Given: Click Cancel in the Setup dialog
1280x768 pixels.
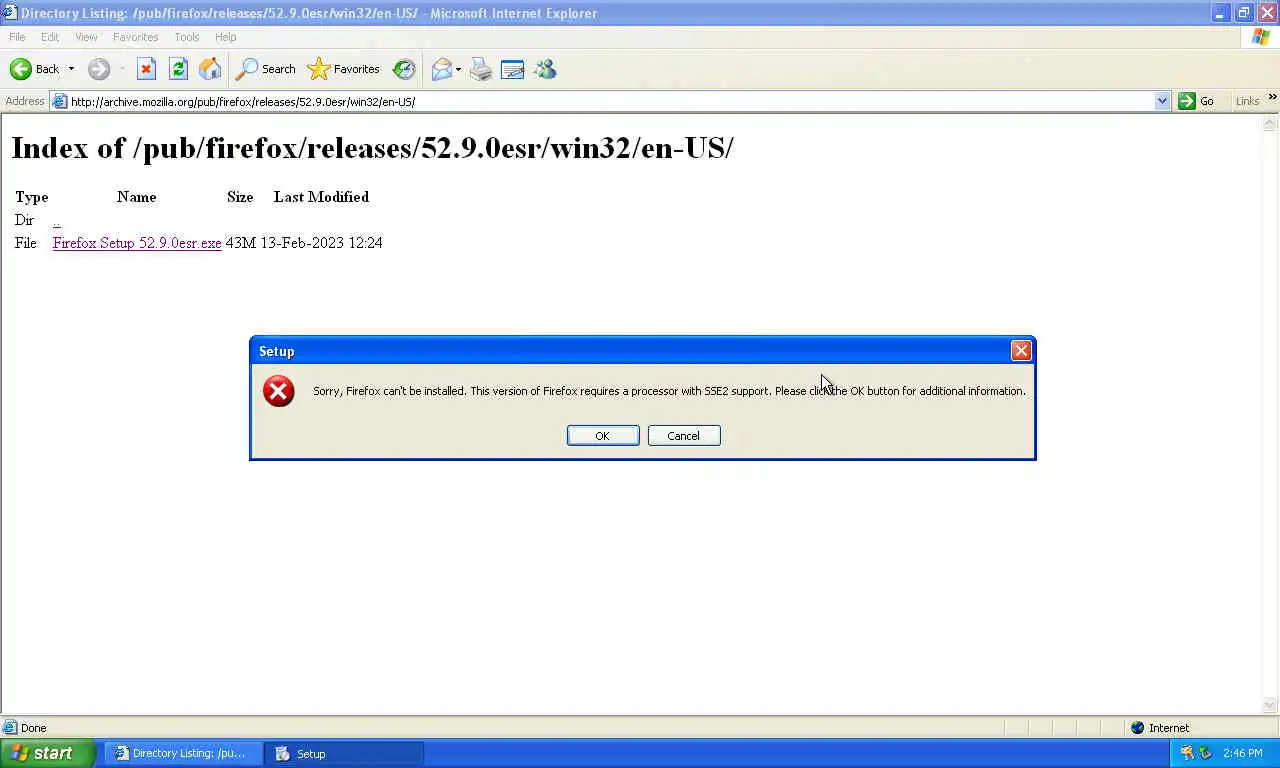Looking at the screenshot, I should click(684, 435).
